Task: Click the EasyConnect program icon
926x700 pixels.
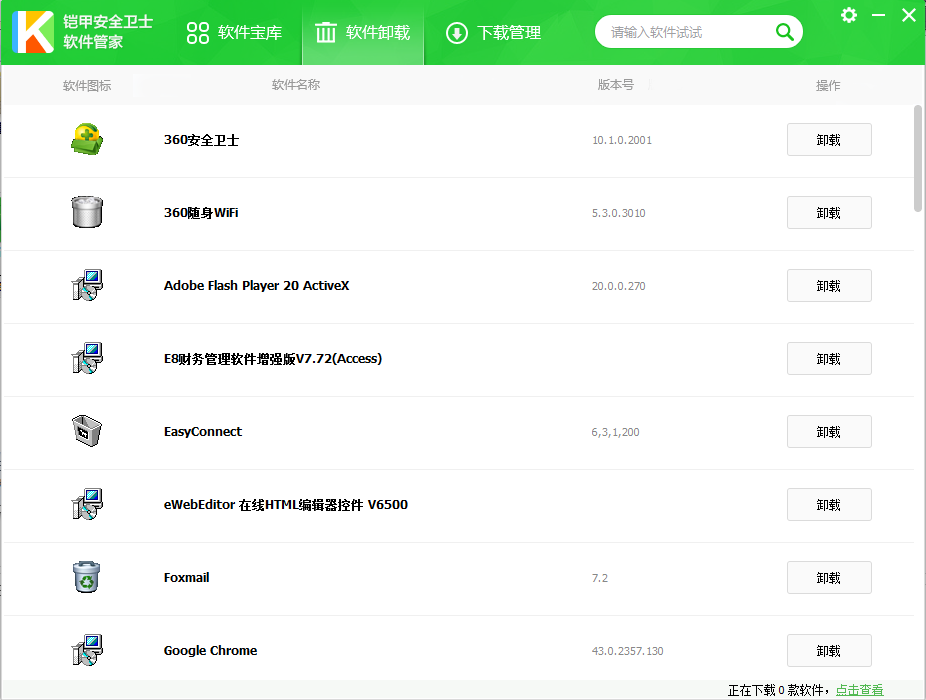Action: (x=87, y=432)
